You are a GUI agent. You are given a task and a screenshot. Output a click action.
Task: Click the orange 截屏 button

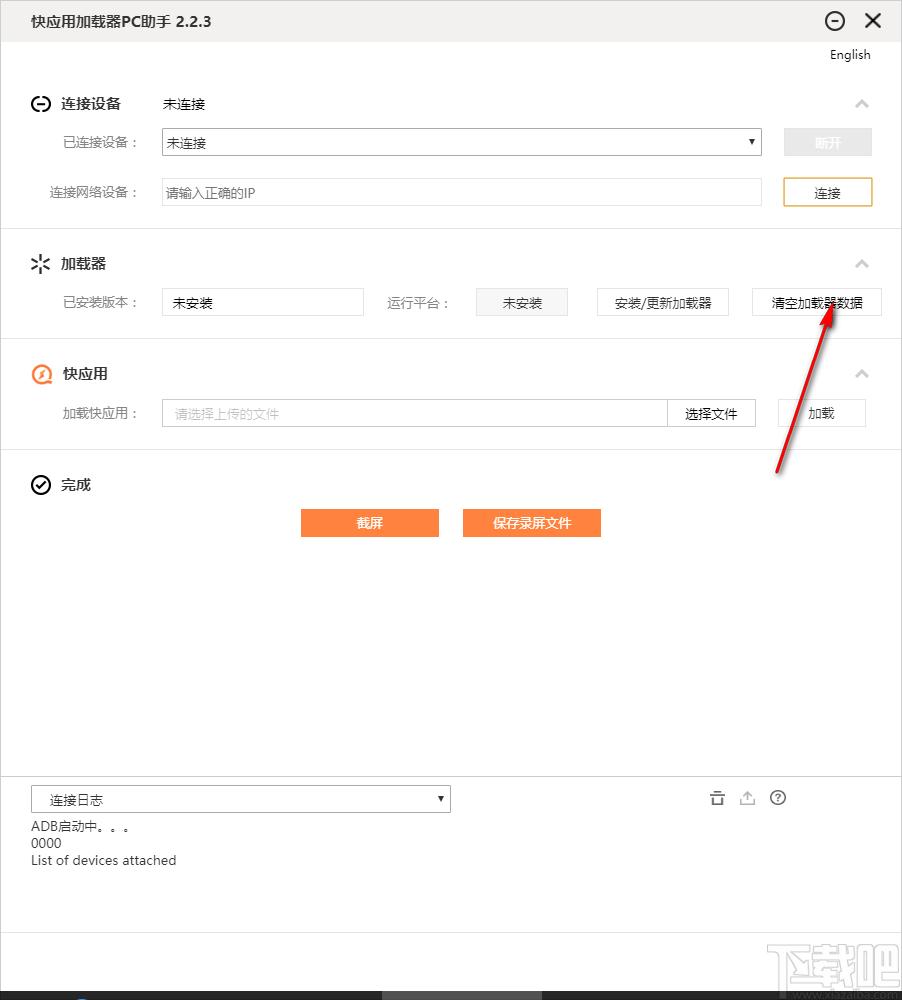tap(370, 523)
